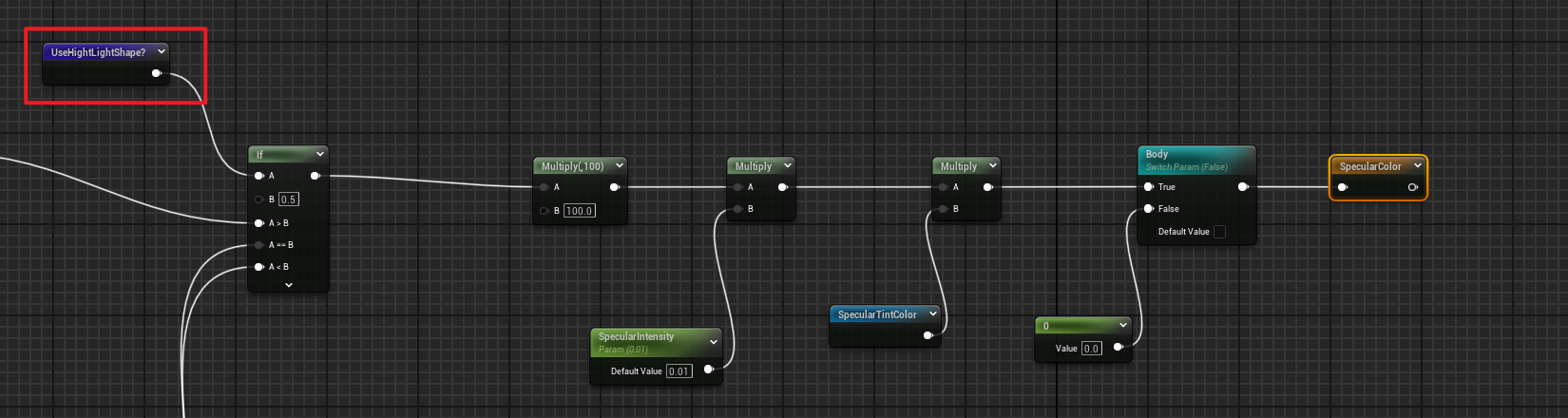Toggle the Body node Default Value checkbox
Viewport: 1568px width, 418px height.
click(x=1219, y=232)
